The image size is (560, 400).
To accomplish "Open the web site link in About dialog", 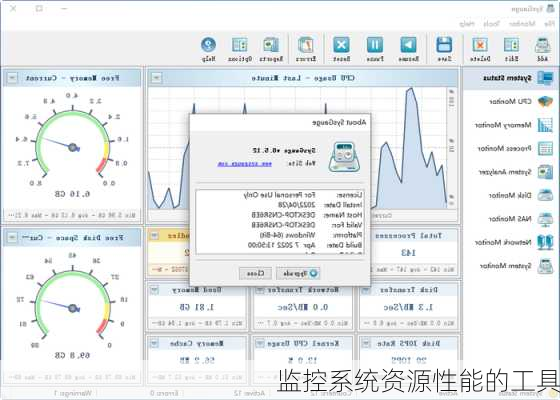I will [x=245, y=164].
